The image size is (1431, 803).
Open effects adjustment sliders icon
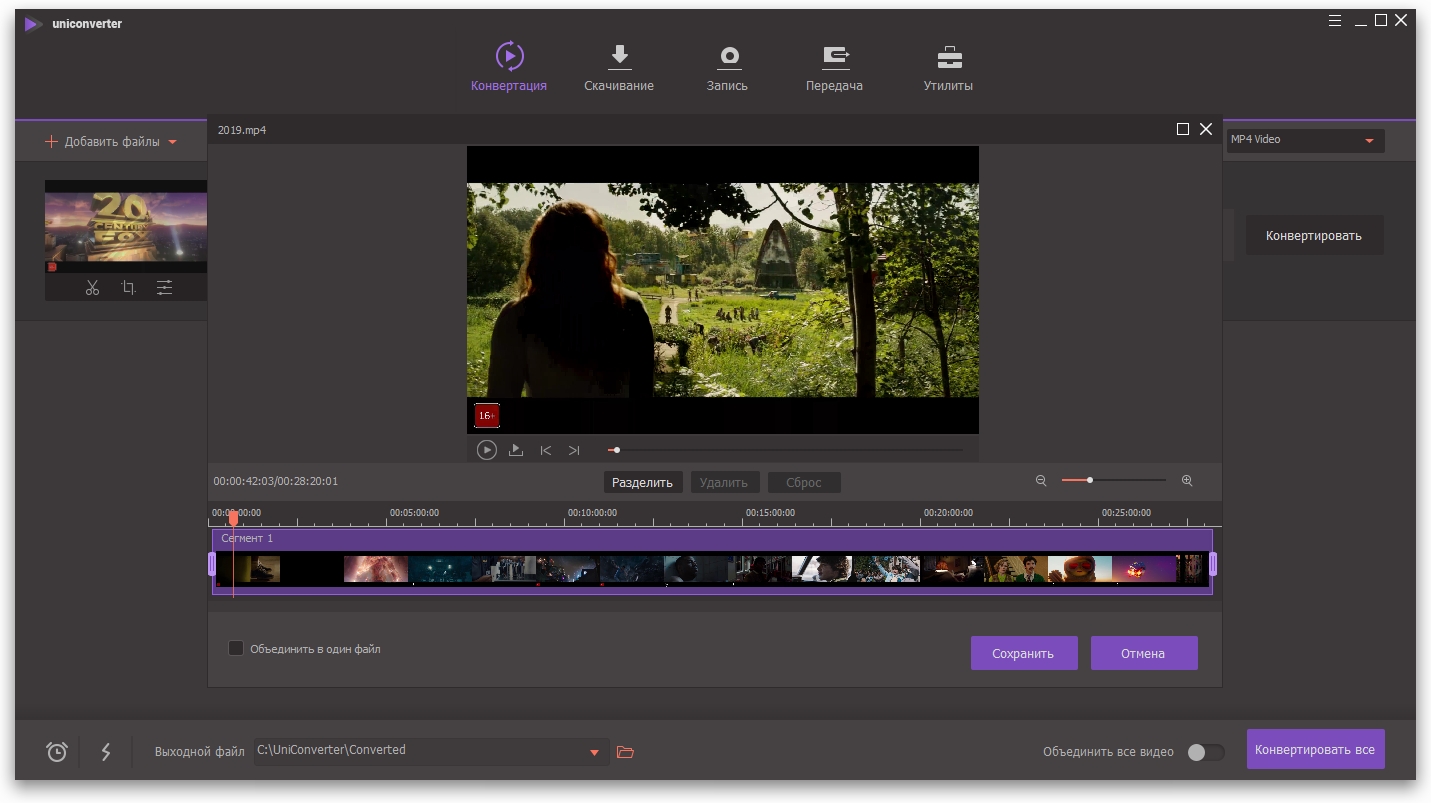pos(164,288)
